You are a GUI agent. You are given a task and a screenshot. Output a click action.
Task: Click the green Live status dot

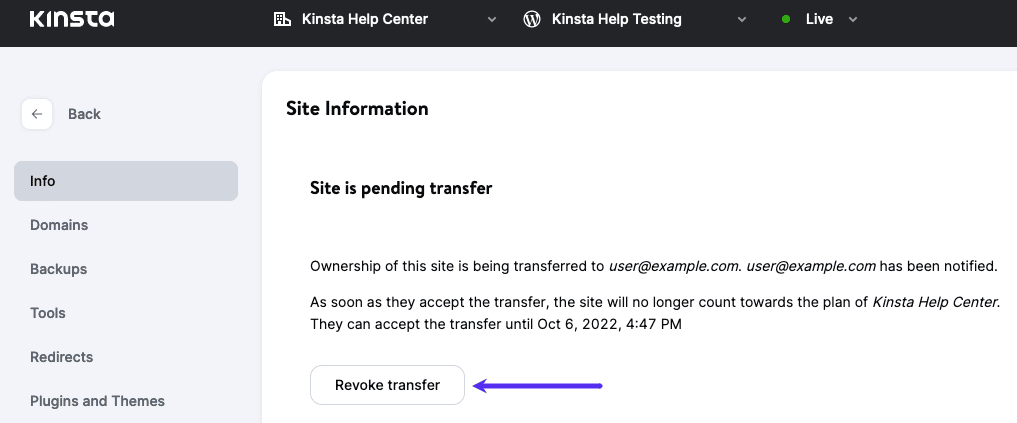(x=786, y=19)
